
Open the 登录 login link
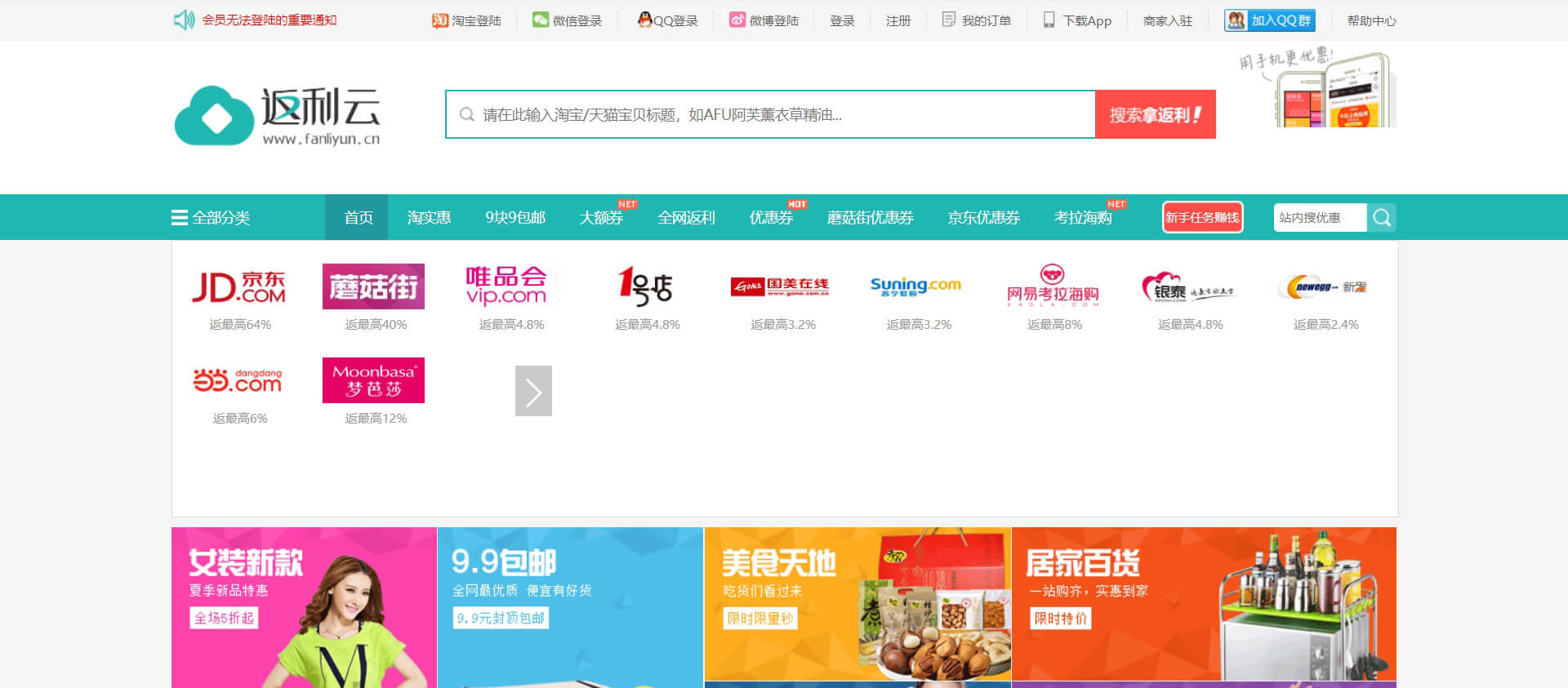click(842, 20)
